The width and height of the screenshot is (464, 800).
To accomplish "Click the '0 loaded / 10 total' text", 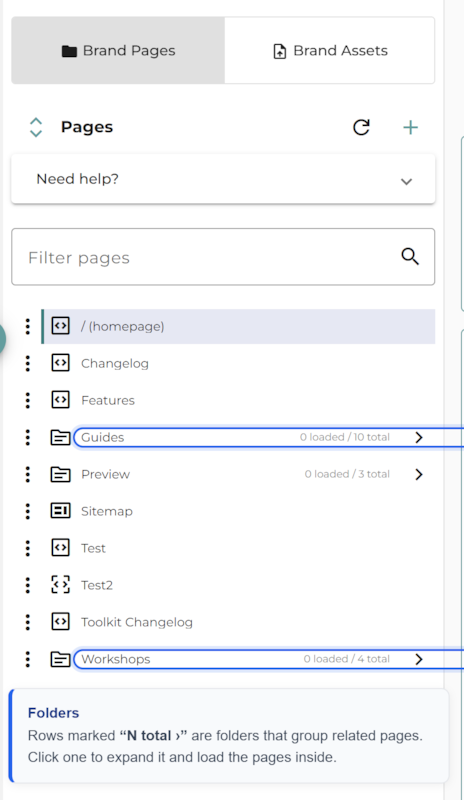I will [345, 437].
